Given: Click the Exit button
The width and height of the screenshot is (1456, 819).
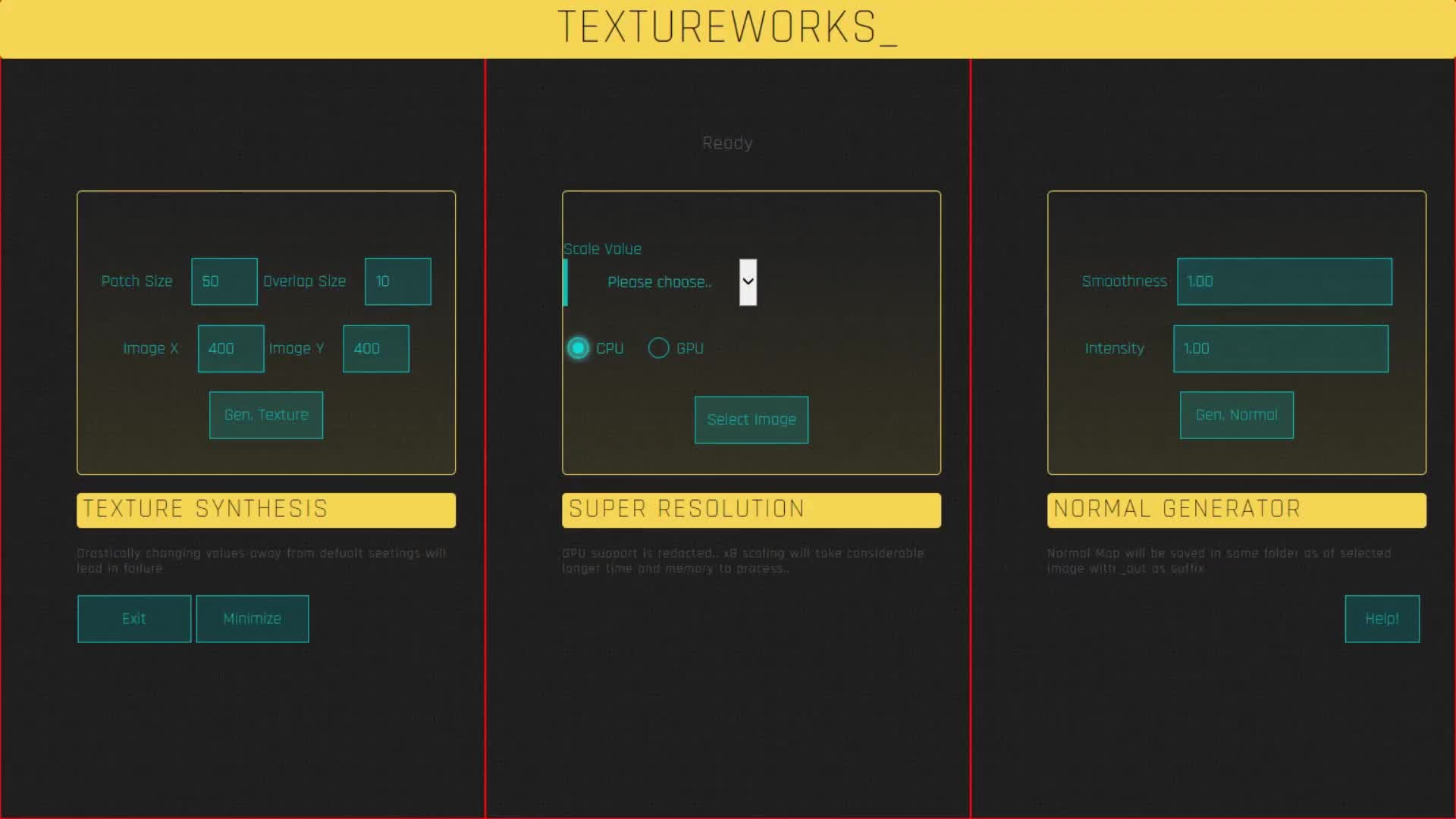Looking at the screenshot, I should (134, 619).
